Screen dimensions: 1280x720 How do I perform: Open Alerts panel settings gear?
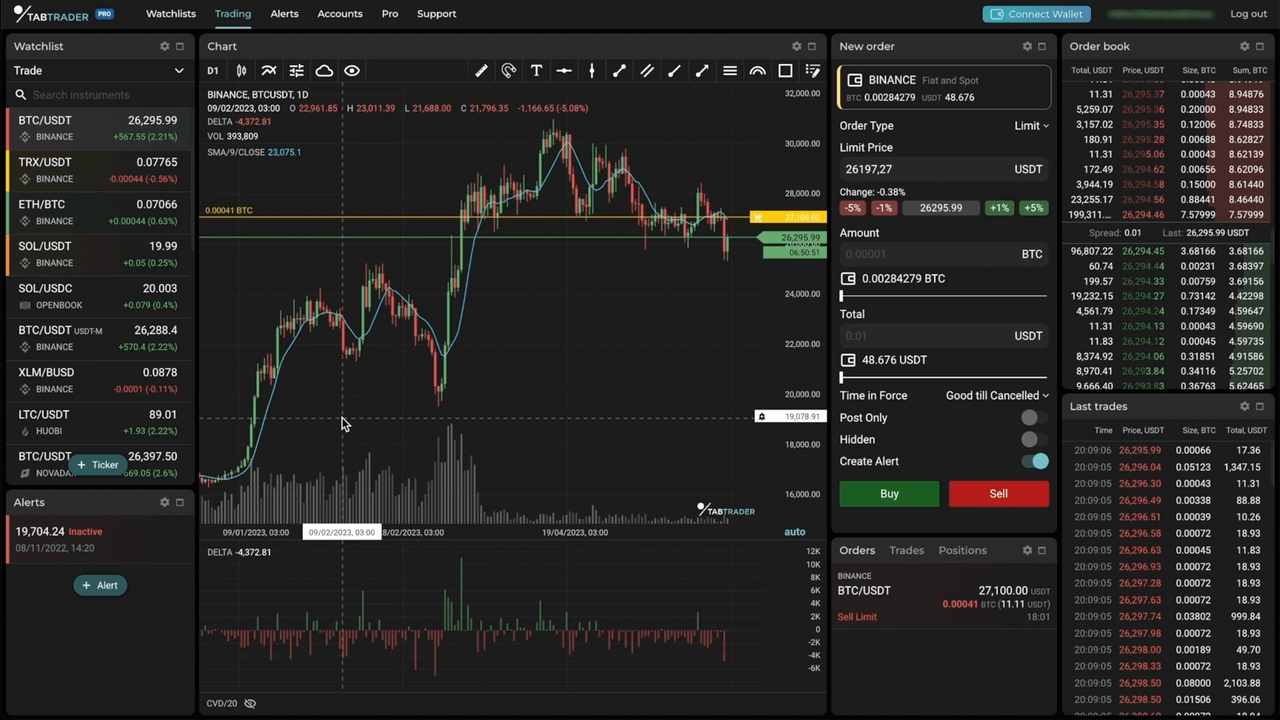coord(165,502)
